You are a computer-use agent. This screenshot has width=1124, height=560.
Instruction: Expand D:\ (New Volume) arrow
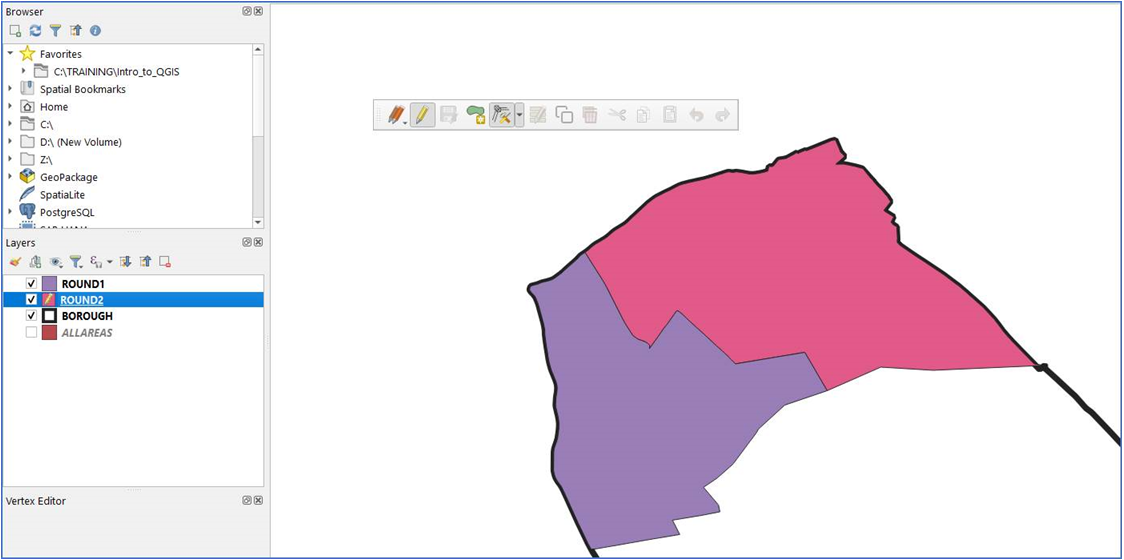click(x=10, y=142)
